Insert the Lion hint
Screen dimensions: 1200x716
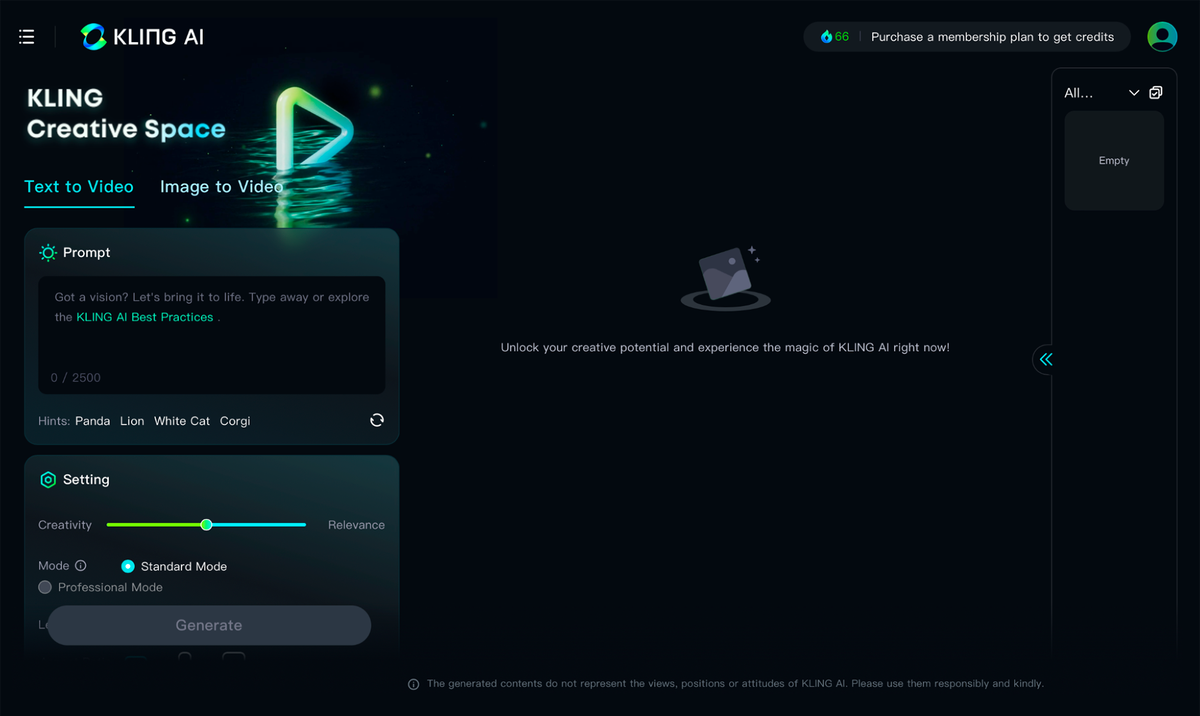pyautogui.click(x=132, y=421)
